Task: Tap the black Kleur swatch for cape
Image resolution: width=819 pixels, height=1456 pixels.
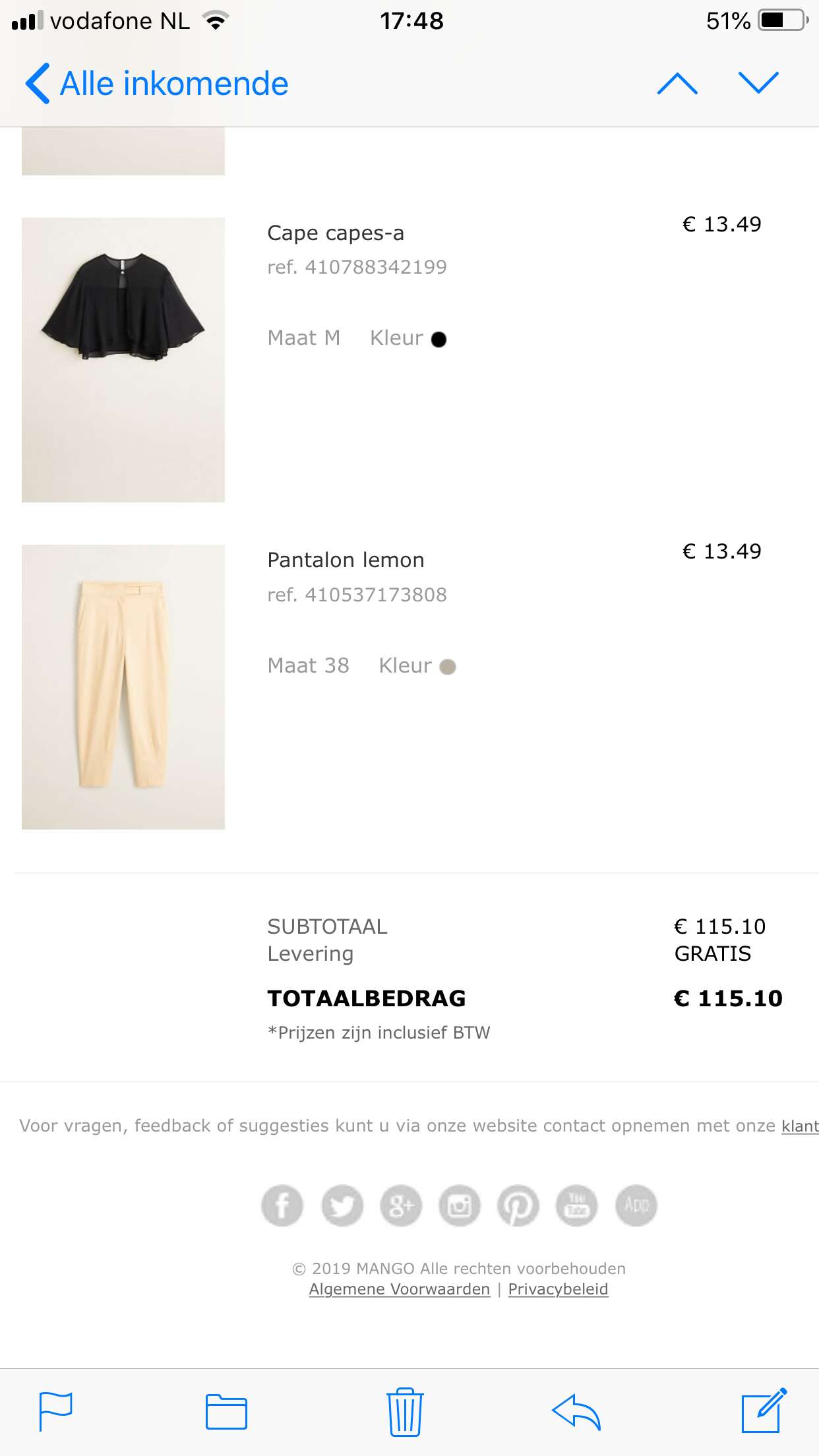Action: pyautogui.click(x=439, y=339)
